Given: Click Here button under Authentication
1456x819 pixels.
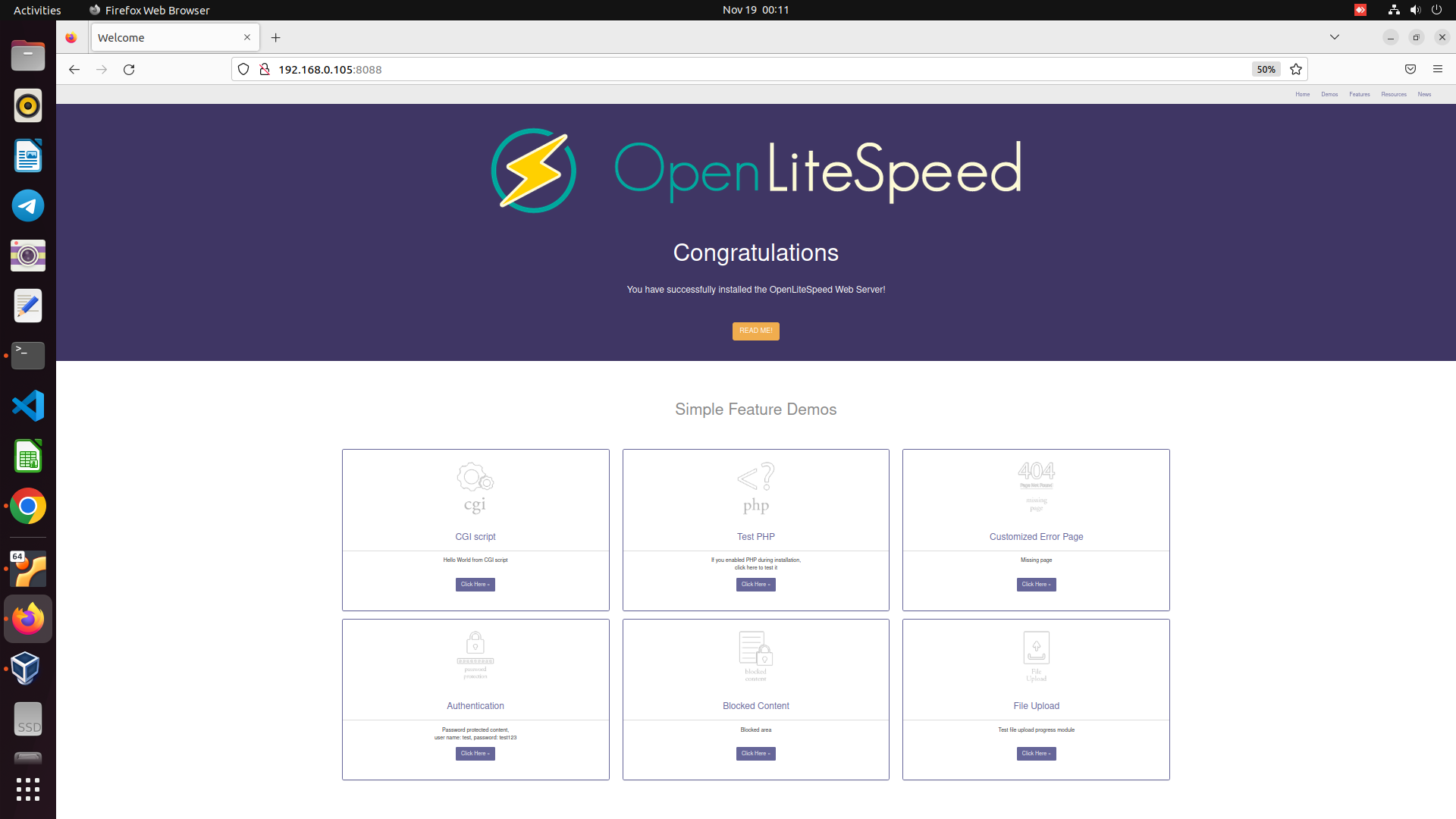Looking at the screenshot, I should (475, 754).
